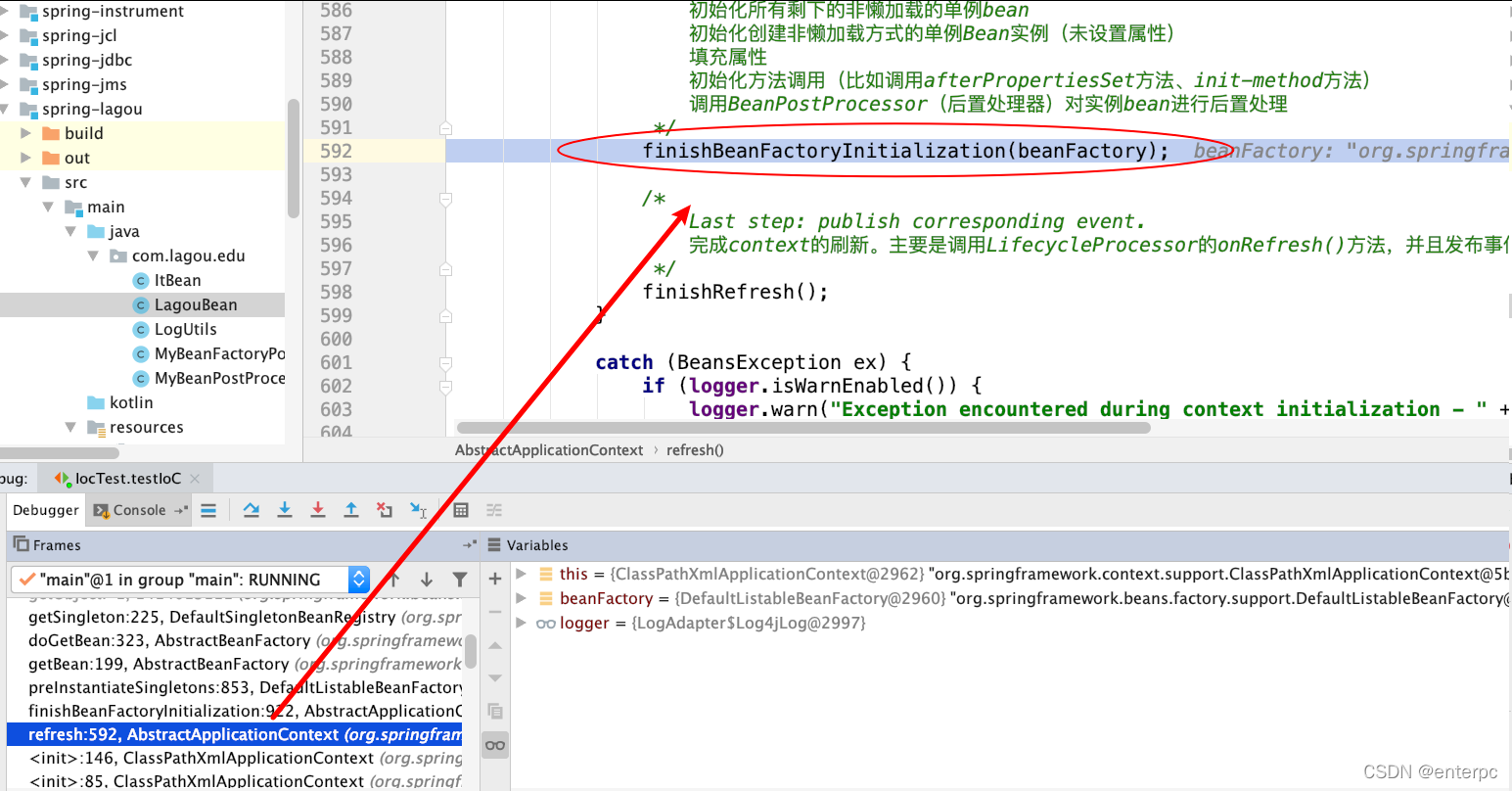This screenshot has height=791, width=1512.
Task: Expand the logger variable node
Action: click(x=522, y=623)
